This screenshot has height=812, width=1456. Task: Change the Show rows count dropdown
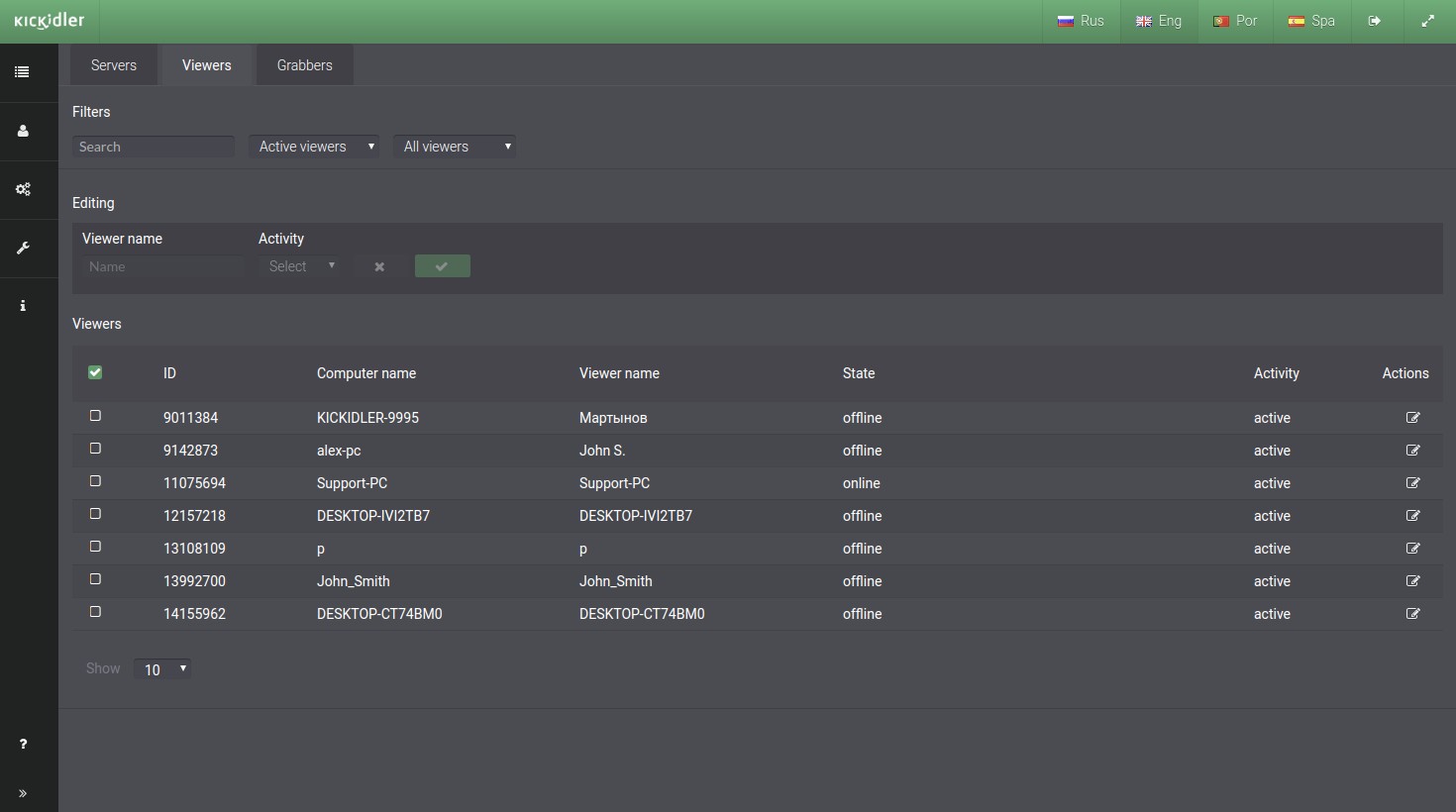click(x=162, y=669)
